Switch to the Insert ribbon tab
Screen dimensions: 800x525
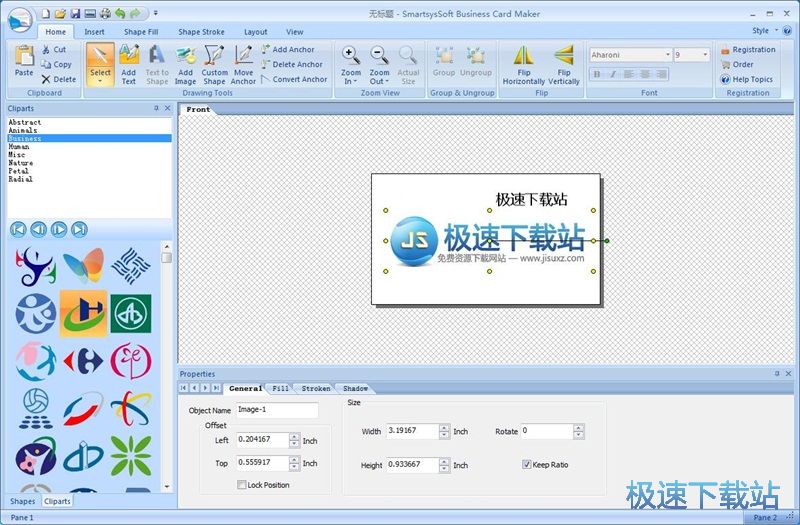pyautogui.click(x=94, y=32)
